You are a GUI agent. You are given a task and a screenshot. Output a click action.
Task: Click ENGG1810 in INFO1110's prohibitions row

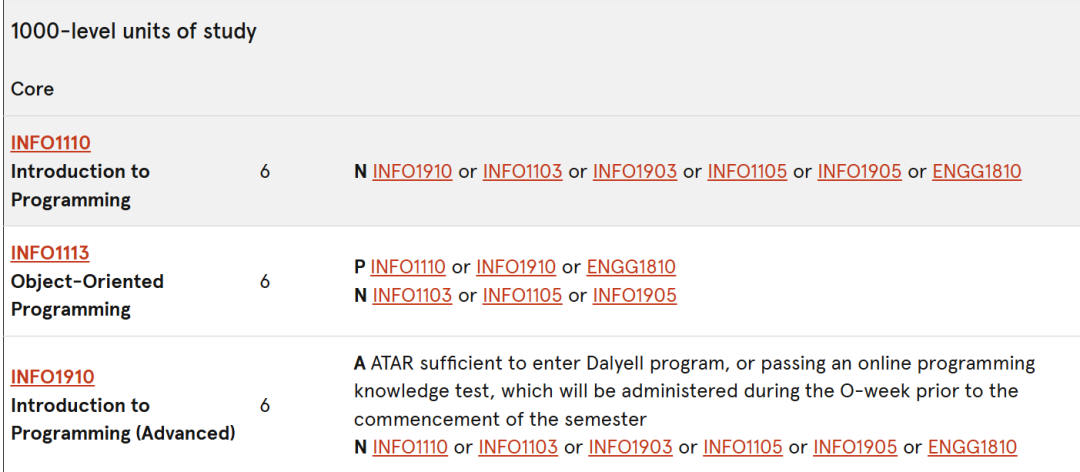point(977,172)
